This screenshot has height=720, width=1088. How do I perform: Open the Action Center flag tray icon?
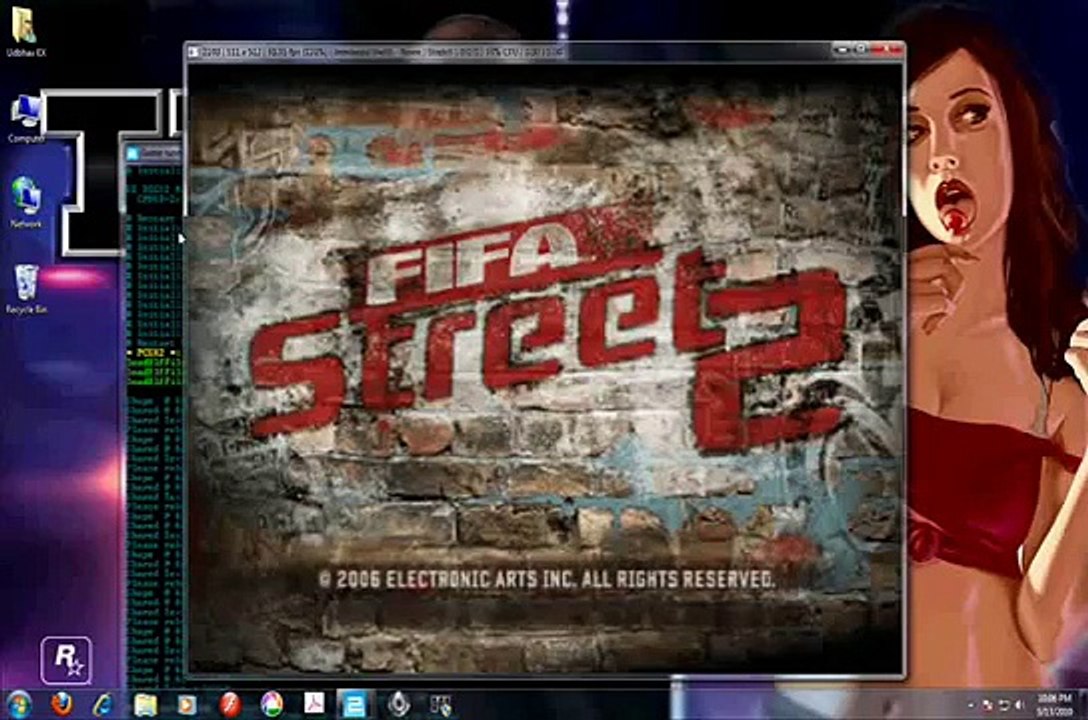pos(987,705)
